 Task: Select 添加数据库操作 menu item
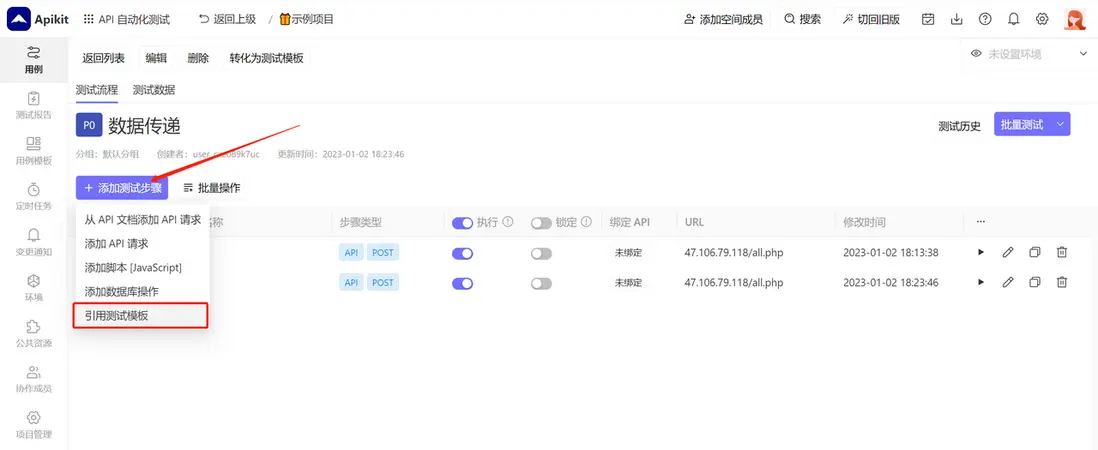[143, 291]
